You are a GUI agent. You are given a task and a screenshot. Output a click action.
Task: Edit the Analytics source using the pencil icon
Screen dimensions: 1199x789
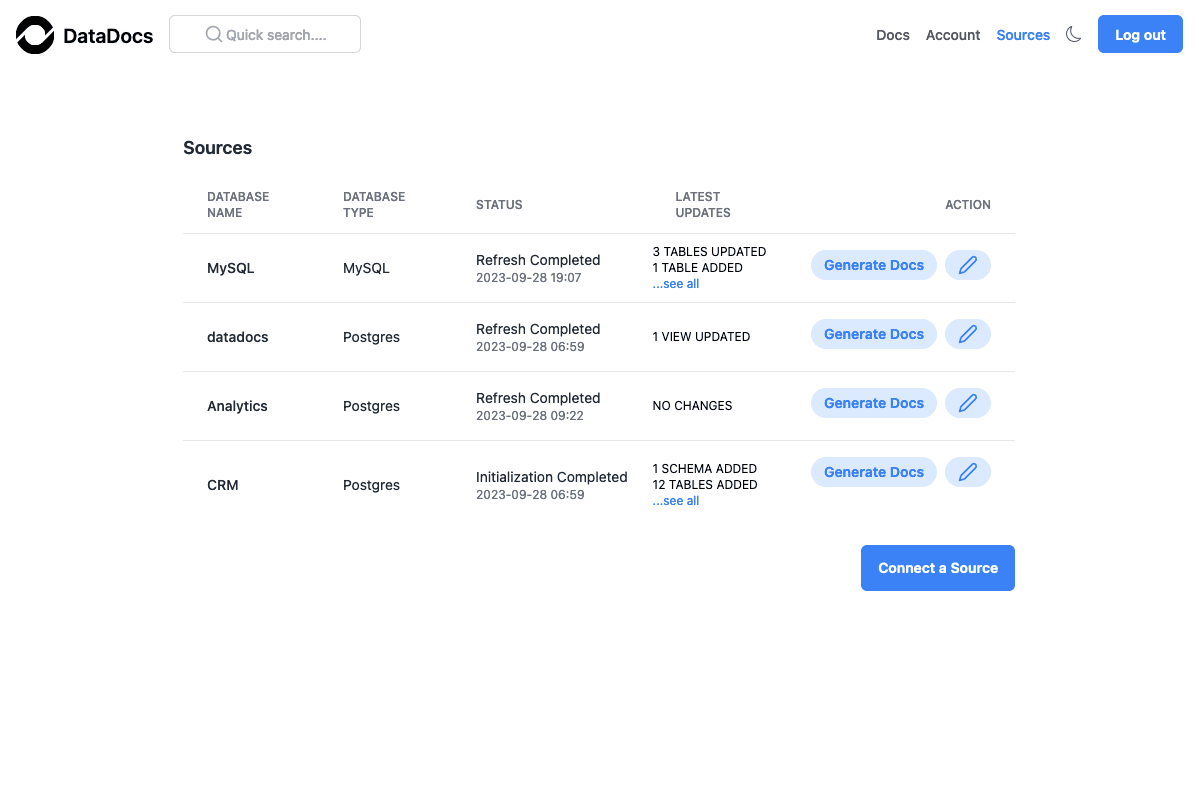(x=967, y=402)
